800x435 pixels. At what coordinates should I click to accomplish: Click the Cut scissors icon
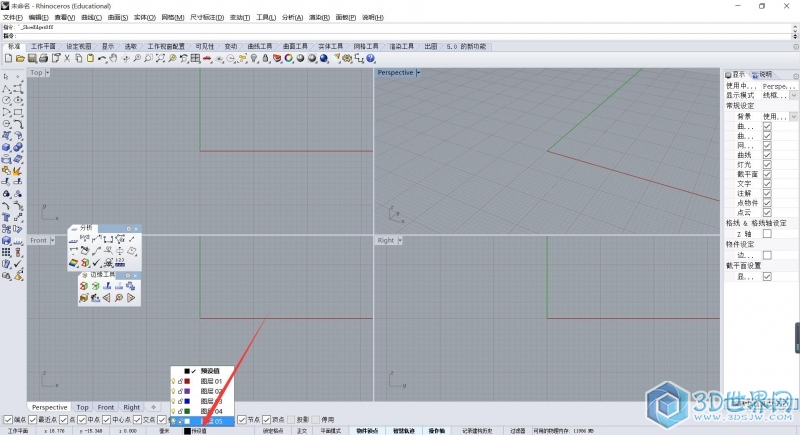pos(65,59)
